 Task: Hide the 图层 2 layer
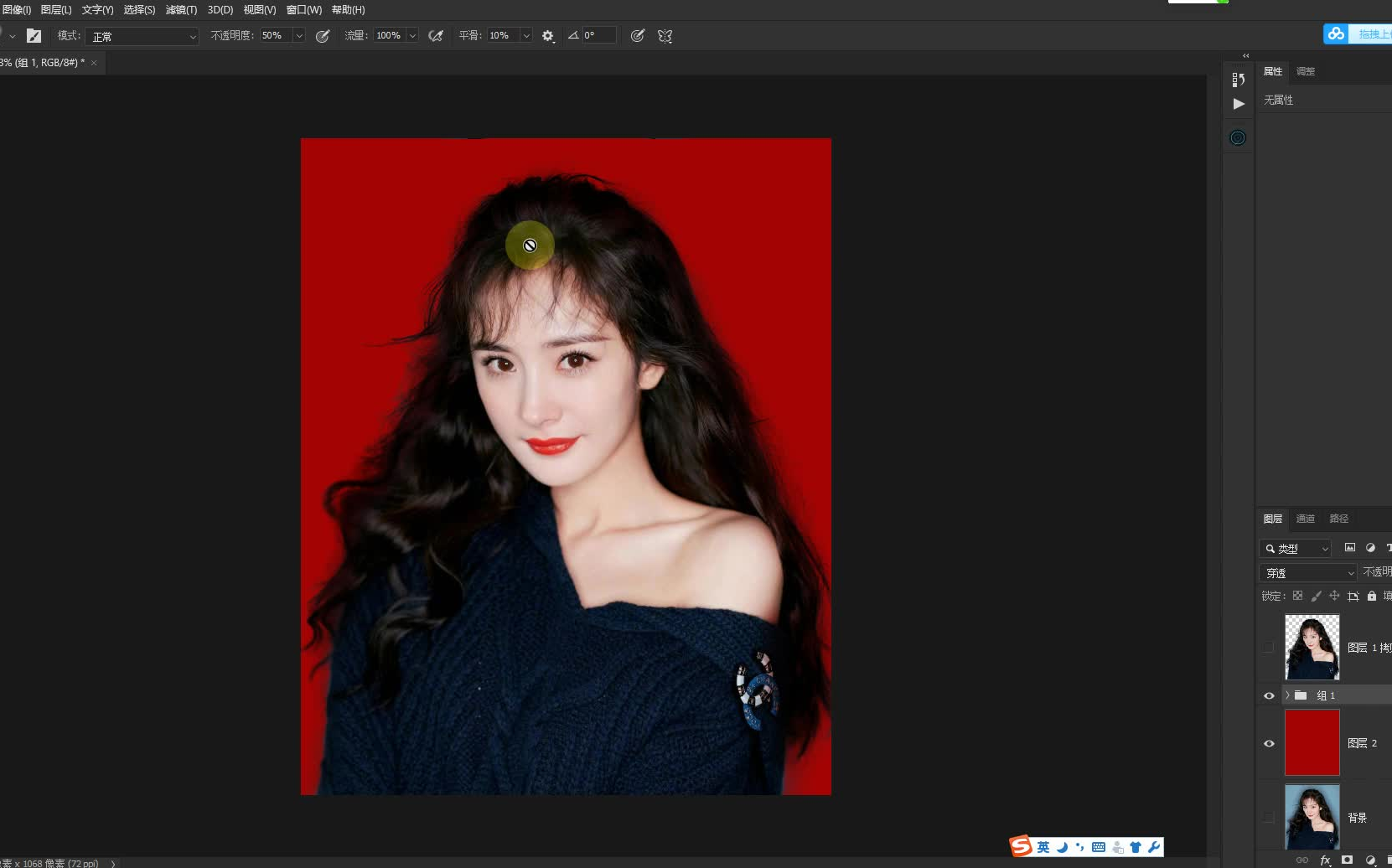pyautogui.click(x=1269, y=743)
